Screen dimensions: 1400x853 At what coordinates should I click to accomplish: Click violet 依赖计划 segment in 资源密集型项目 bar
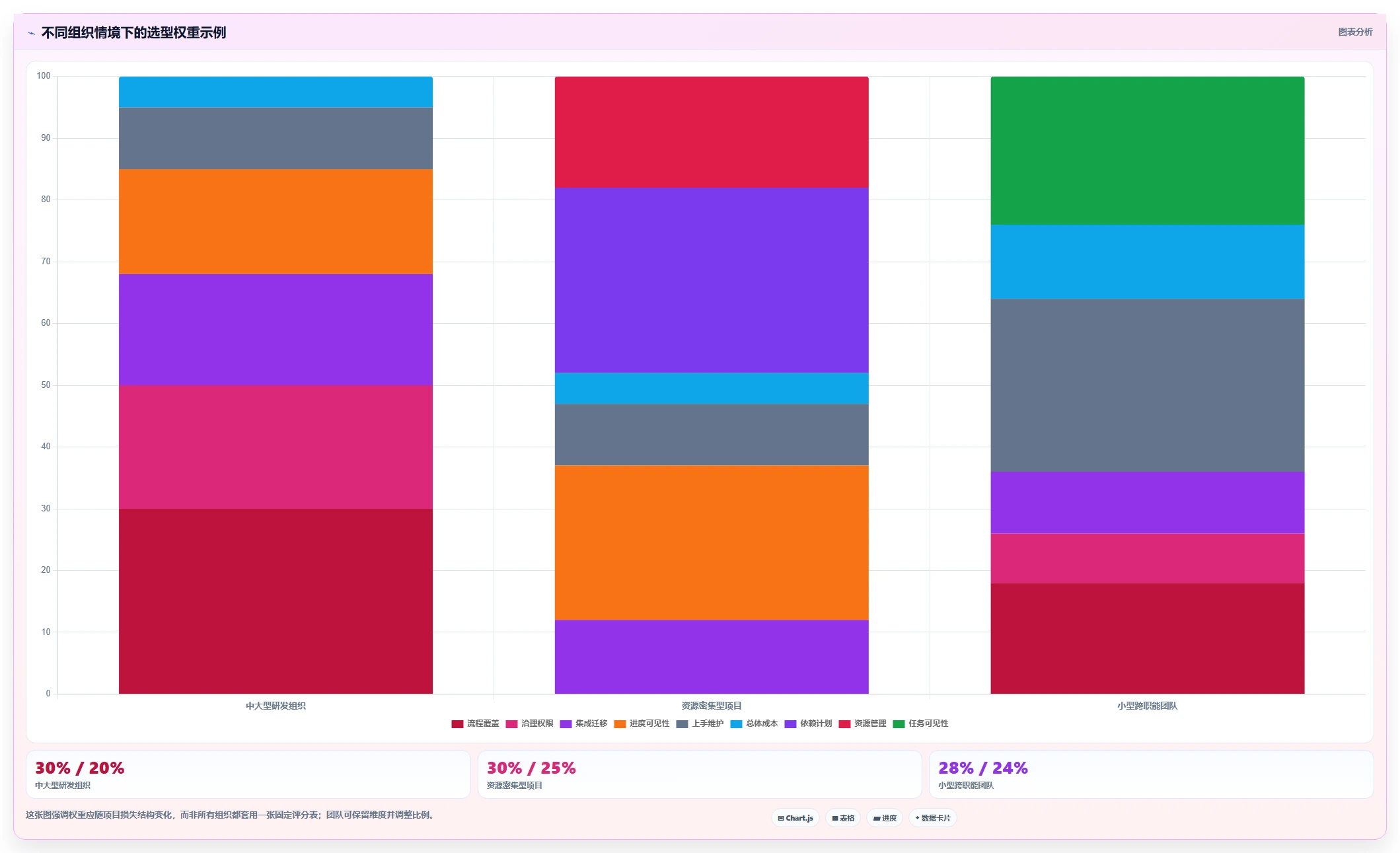point(712,280)
